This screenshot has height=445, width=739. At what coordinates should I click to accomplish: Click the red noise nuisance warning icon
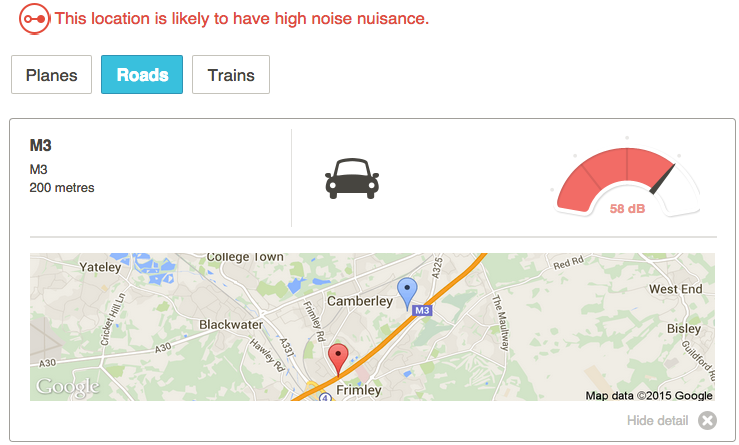click(35, 18)
